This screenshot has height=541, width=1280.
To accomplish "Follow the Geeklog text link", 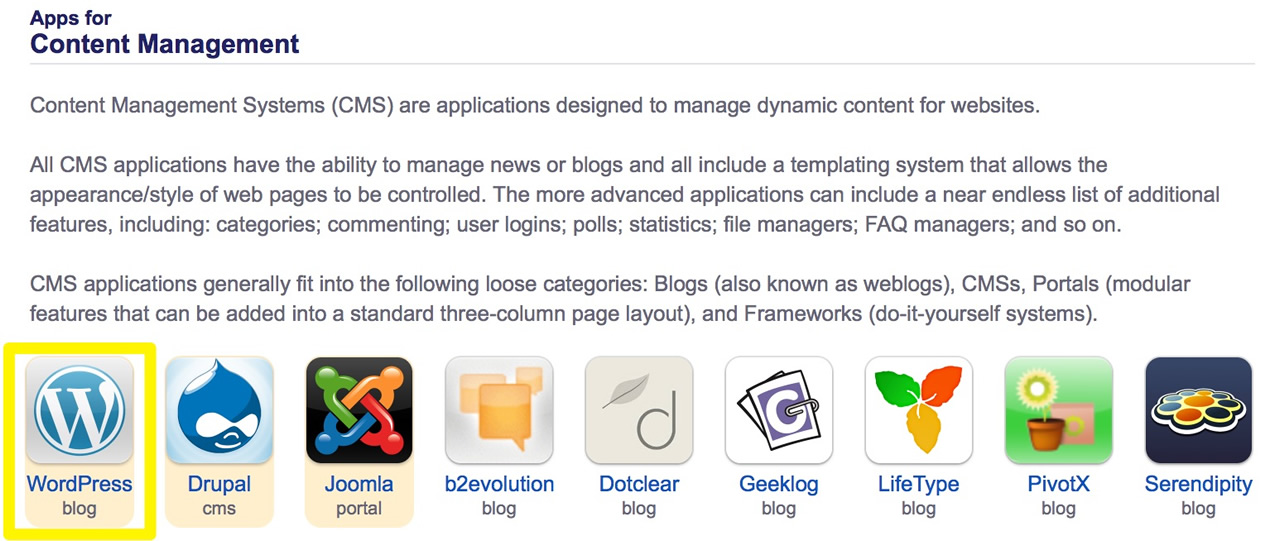I will tap(779, 485).
